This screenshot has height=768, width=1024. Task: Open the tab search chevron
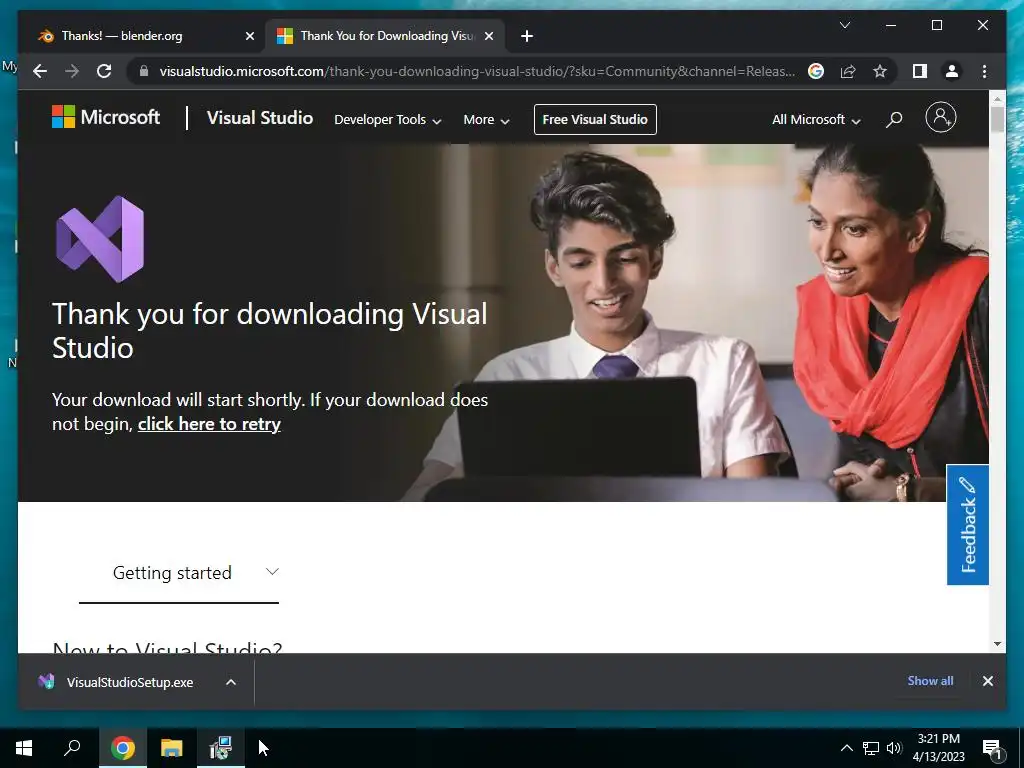click(844, 25)
